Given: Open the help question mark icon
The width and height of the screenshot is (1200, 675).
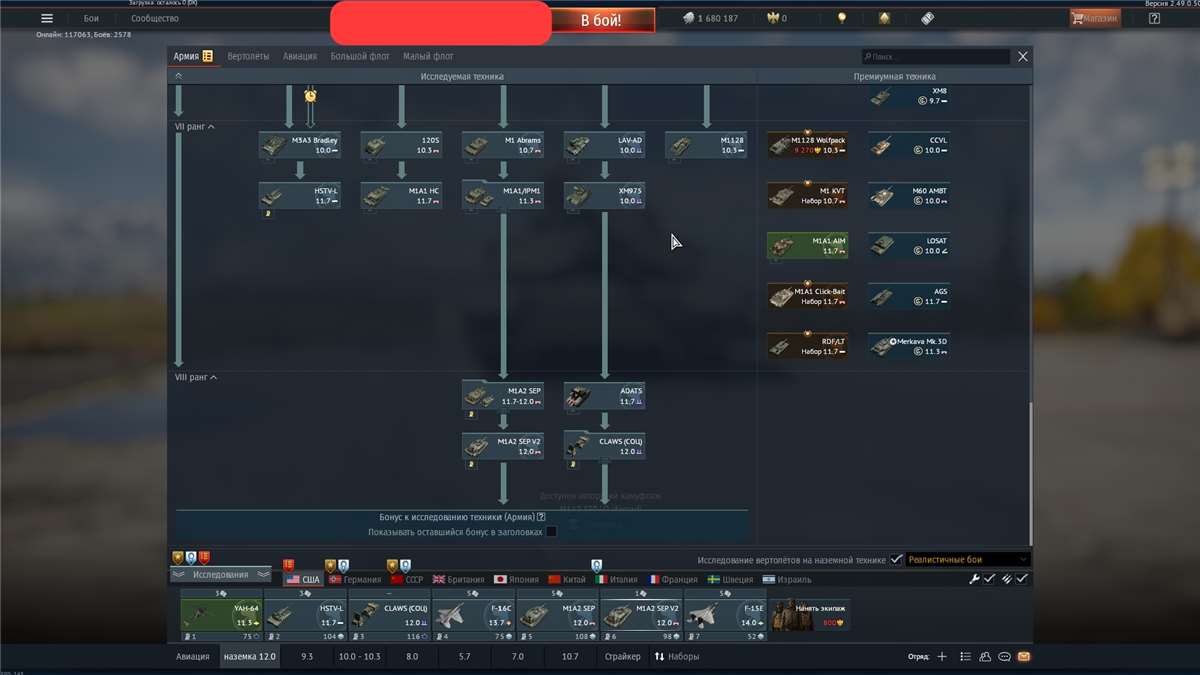Looking at the screenshot, I should (1155, 18).
